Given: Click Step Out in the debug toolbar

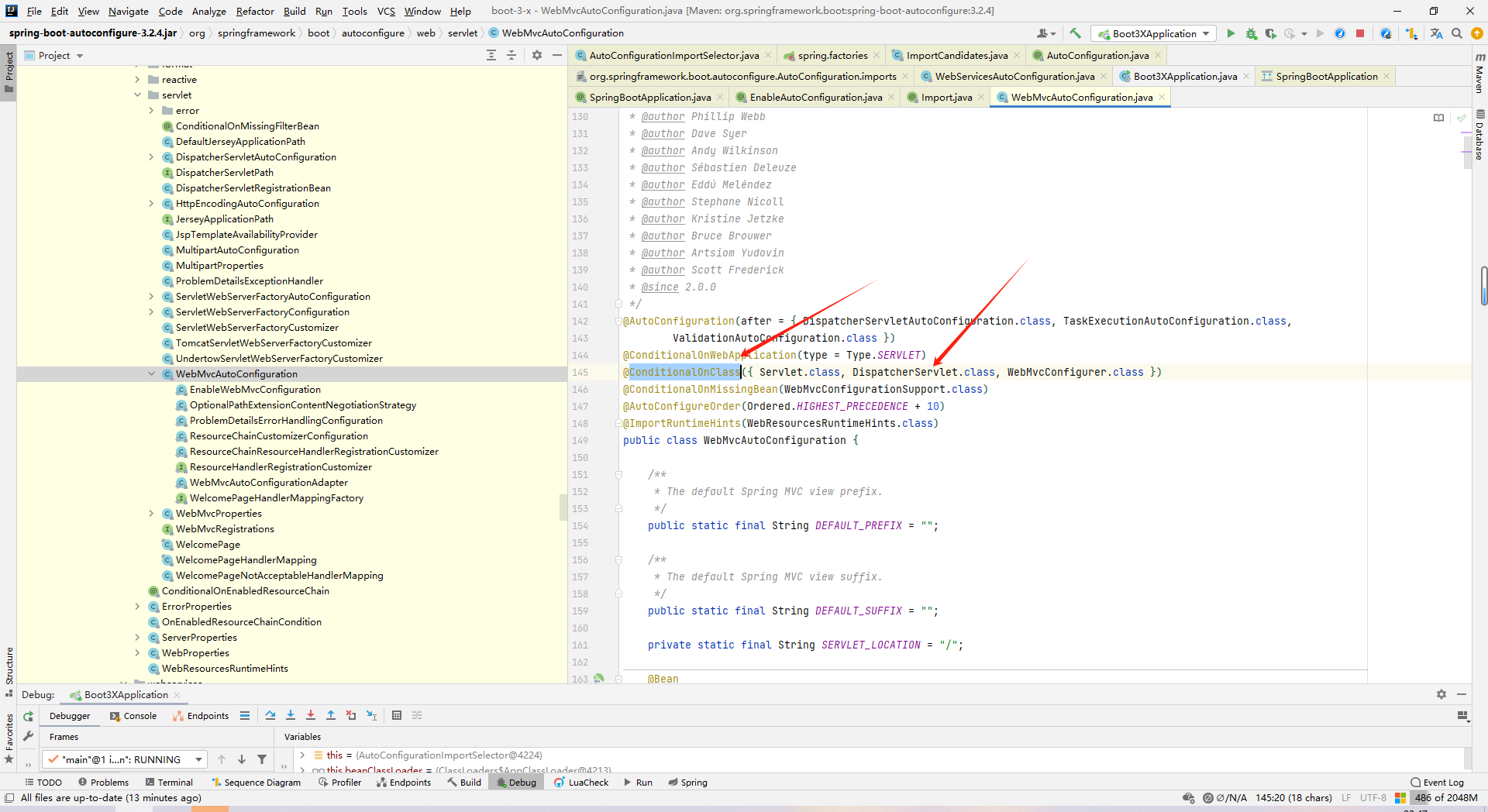Looking at the screenshot, I should click(x=331, y=715).
